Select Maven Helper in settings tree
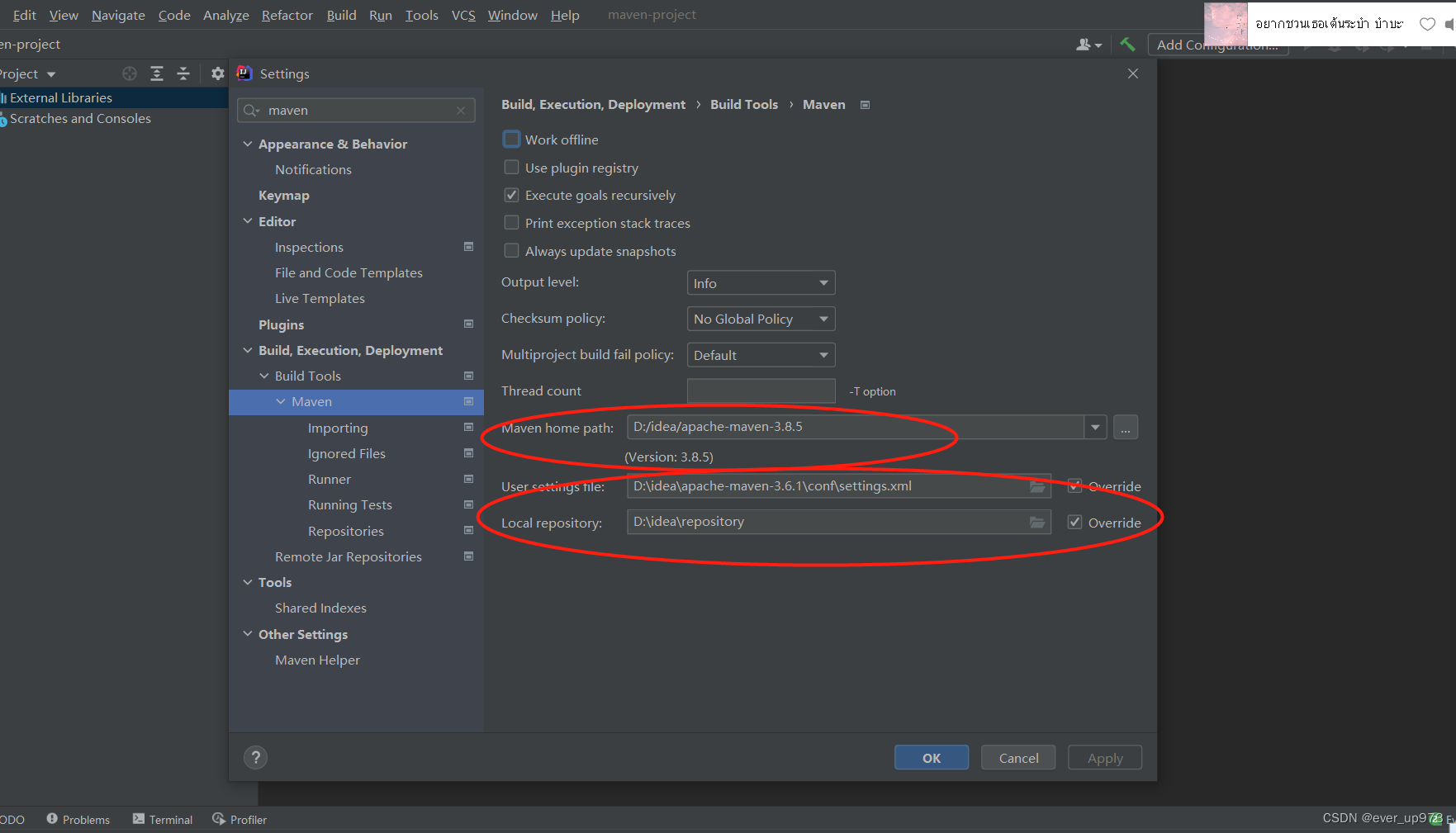Screen dimensions: 1456x833 click(317, 660)
